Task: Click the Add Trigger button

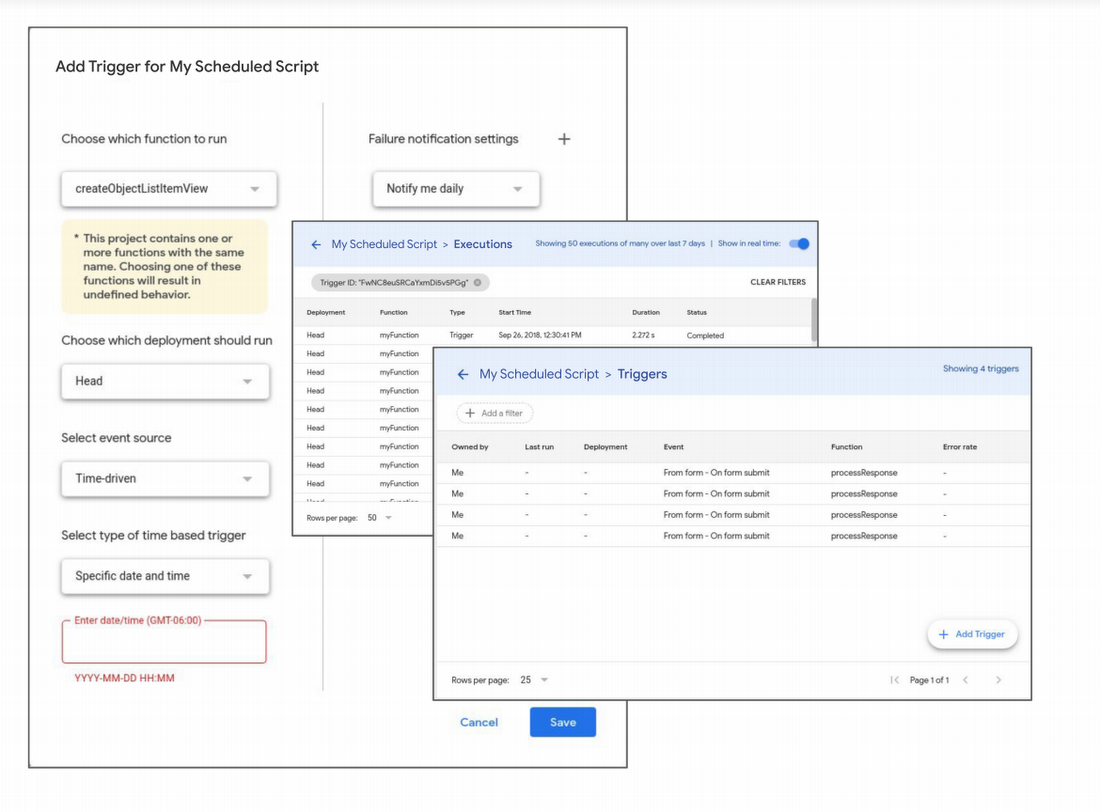Action: click(972, 634)
